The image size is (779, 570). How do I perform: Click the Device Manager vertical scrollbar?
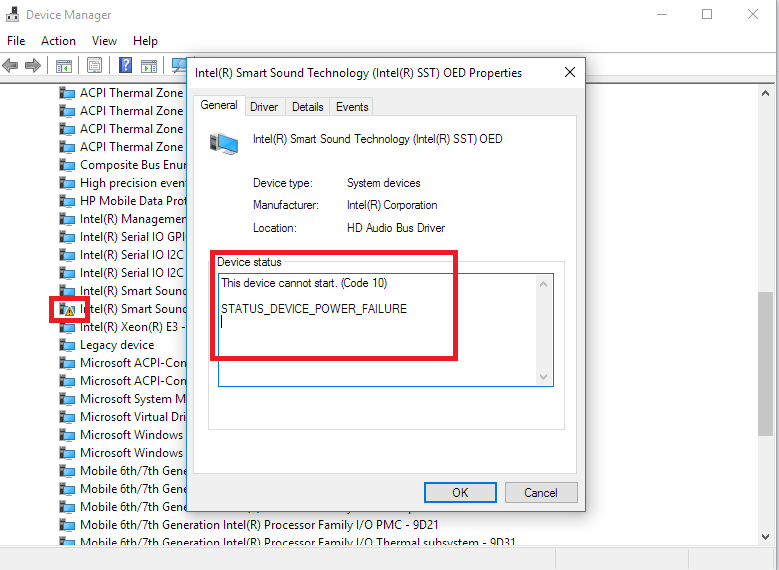(x=766, y=300)
